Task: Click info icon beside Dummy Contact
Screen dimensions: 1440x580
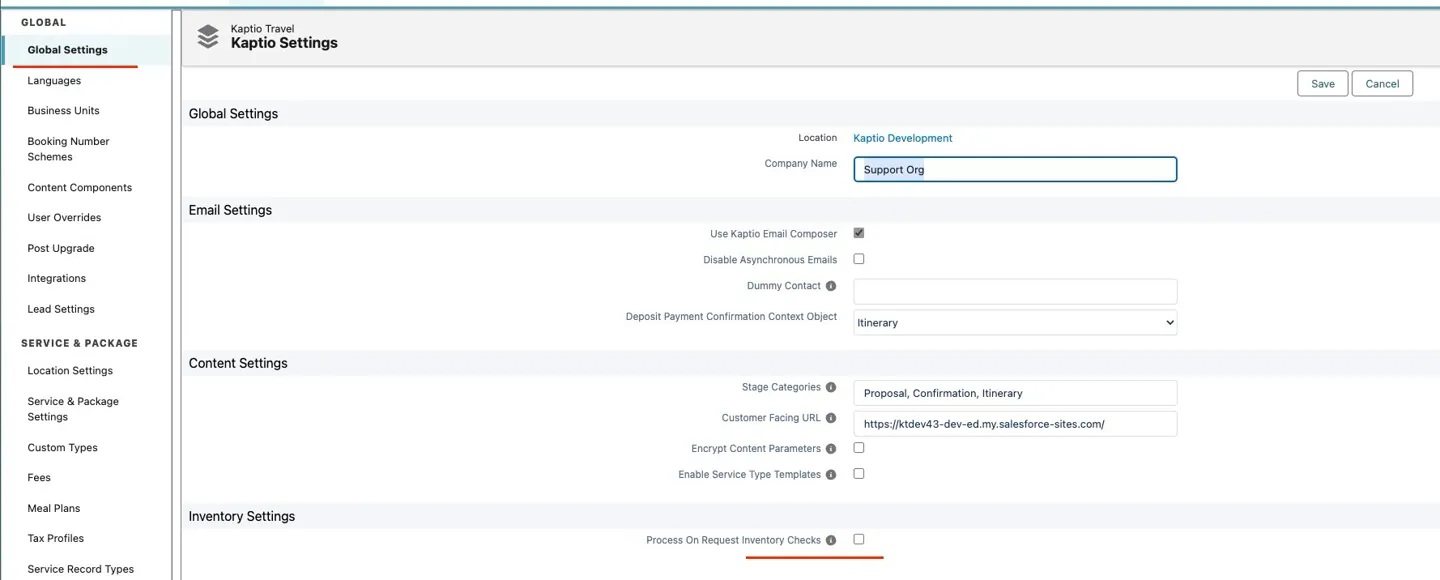Action: [830, 286]
